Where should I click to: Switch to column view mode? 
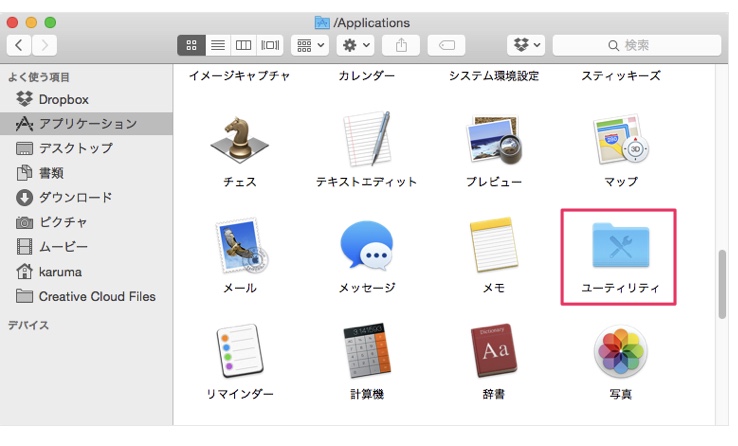(243, 45)
